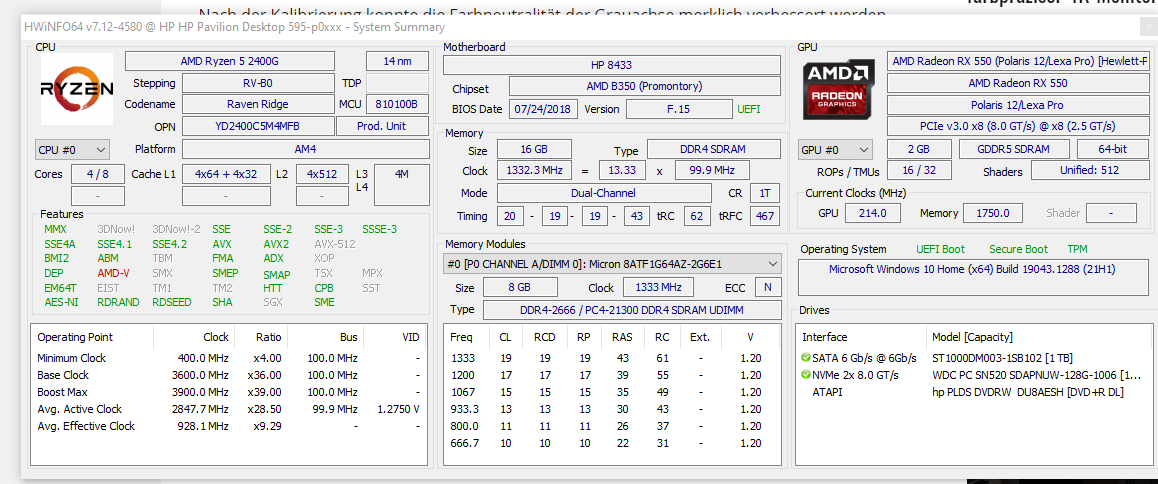This screenshot has height=484, width=1158.
Task: Click the MCU value 810100B
Action: pyautogui.click(x=397, y=104)
